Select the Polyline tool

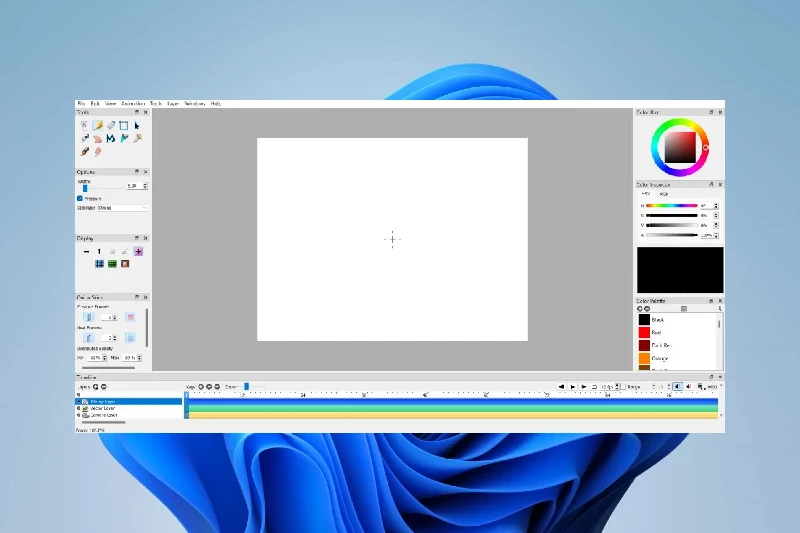(111, 139)
